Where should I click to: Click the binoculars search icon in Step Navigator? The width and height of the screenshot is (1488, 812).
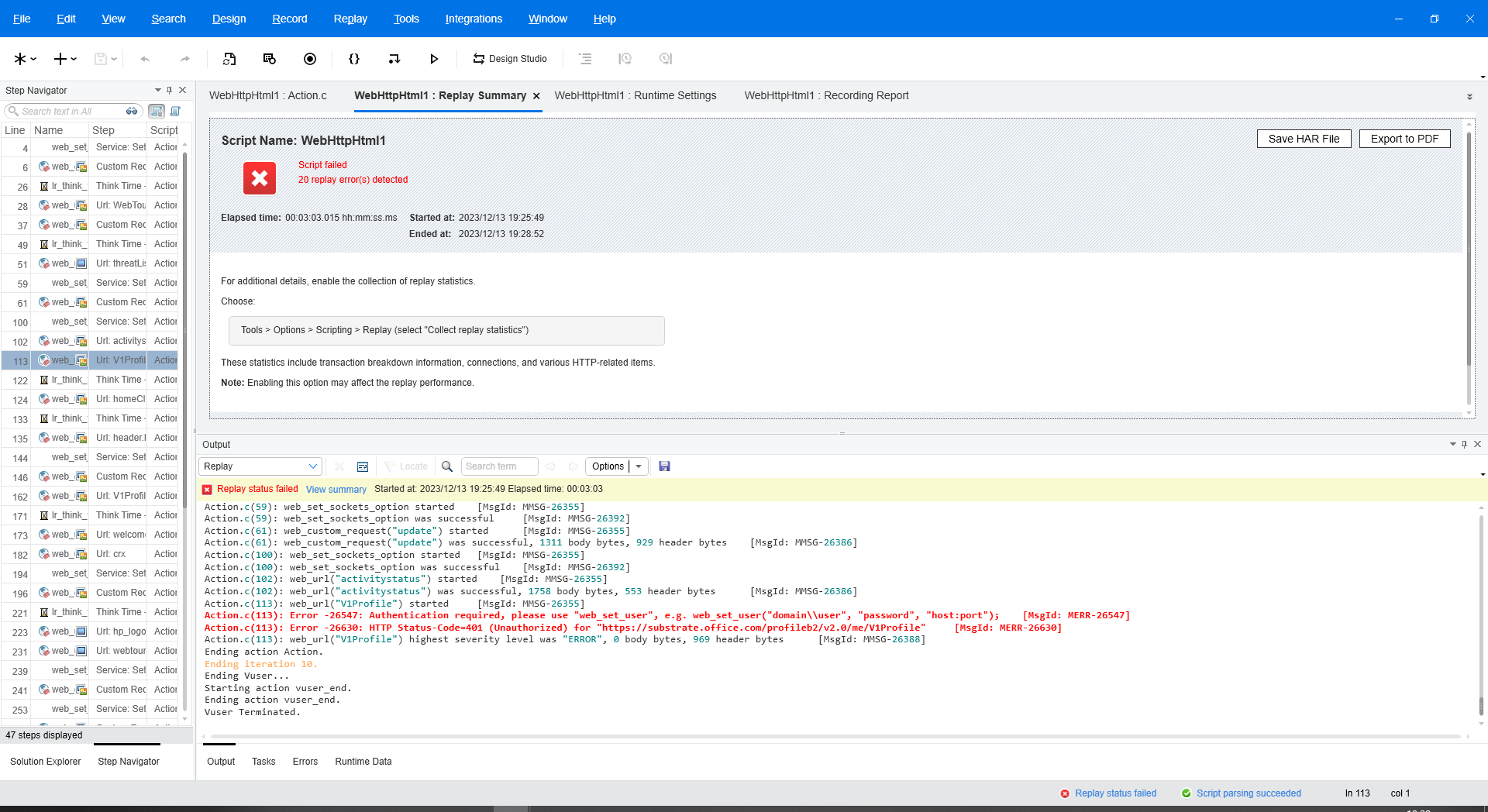(x=132, y=112)
